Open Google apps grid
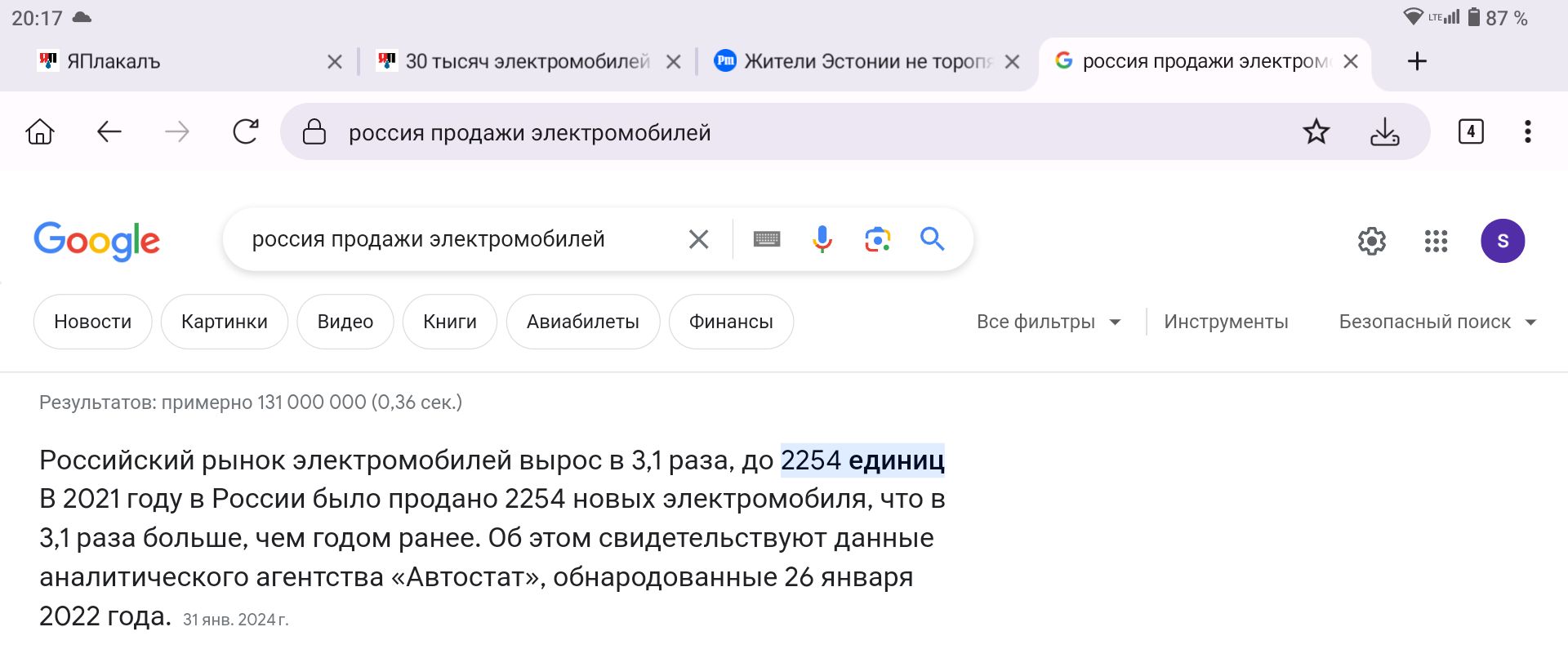 click(x=1436, y=241)
